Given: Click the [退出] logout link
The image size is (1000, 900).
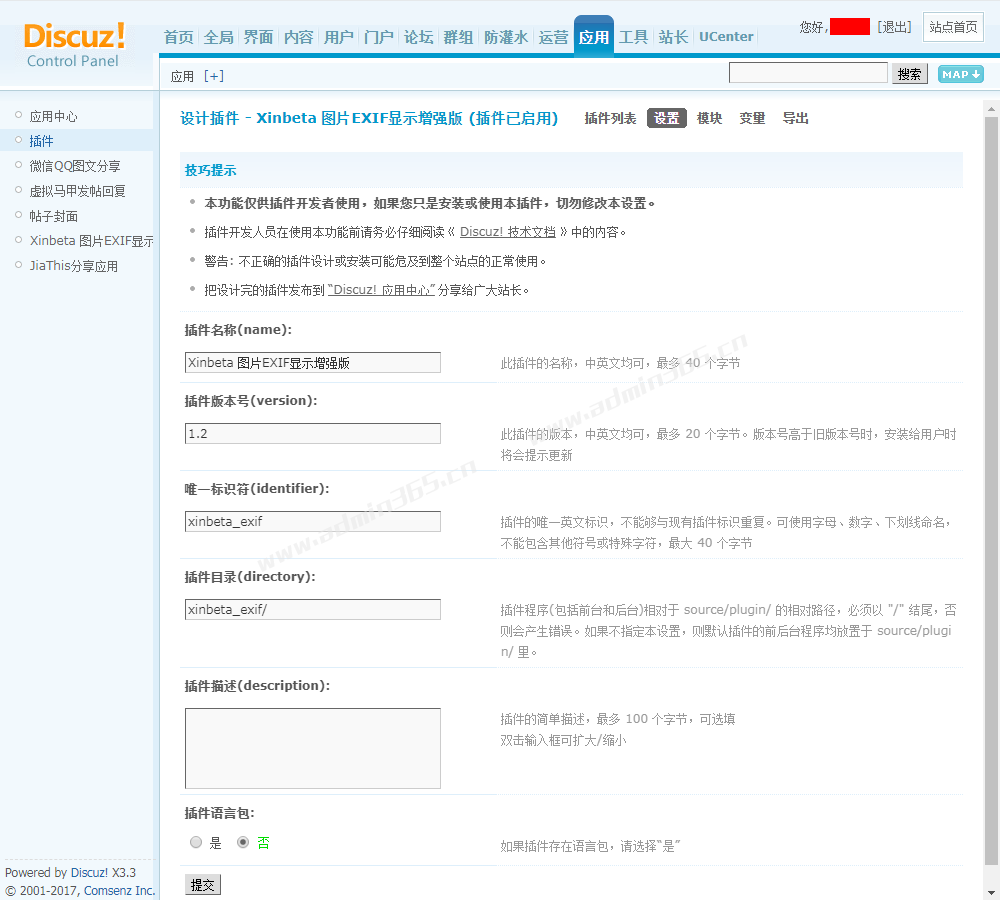Looking at the screenshot, I should (x=894, y=27).
